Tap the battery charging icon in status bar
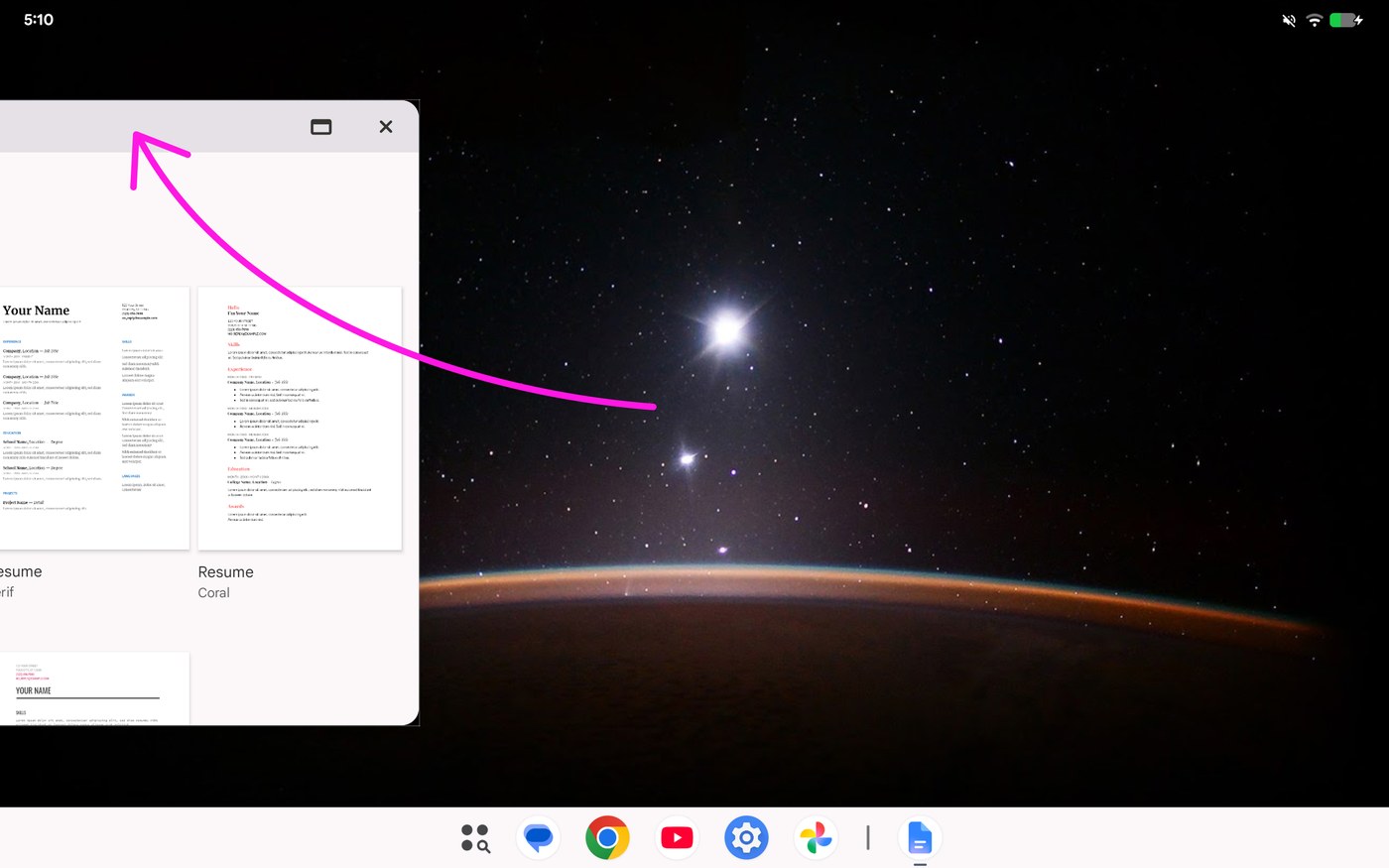The height and width of the screenshot is (868, 1389). pyautogui.click(x=1346, y=20)
